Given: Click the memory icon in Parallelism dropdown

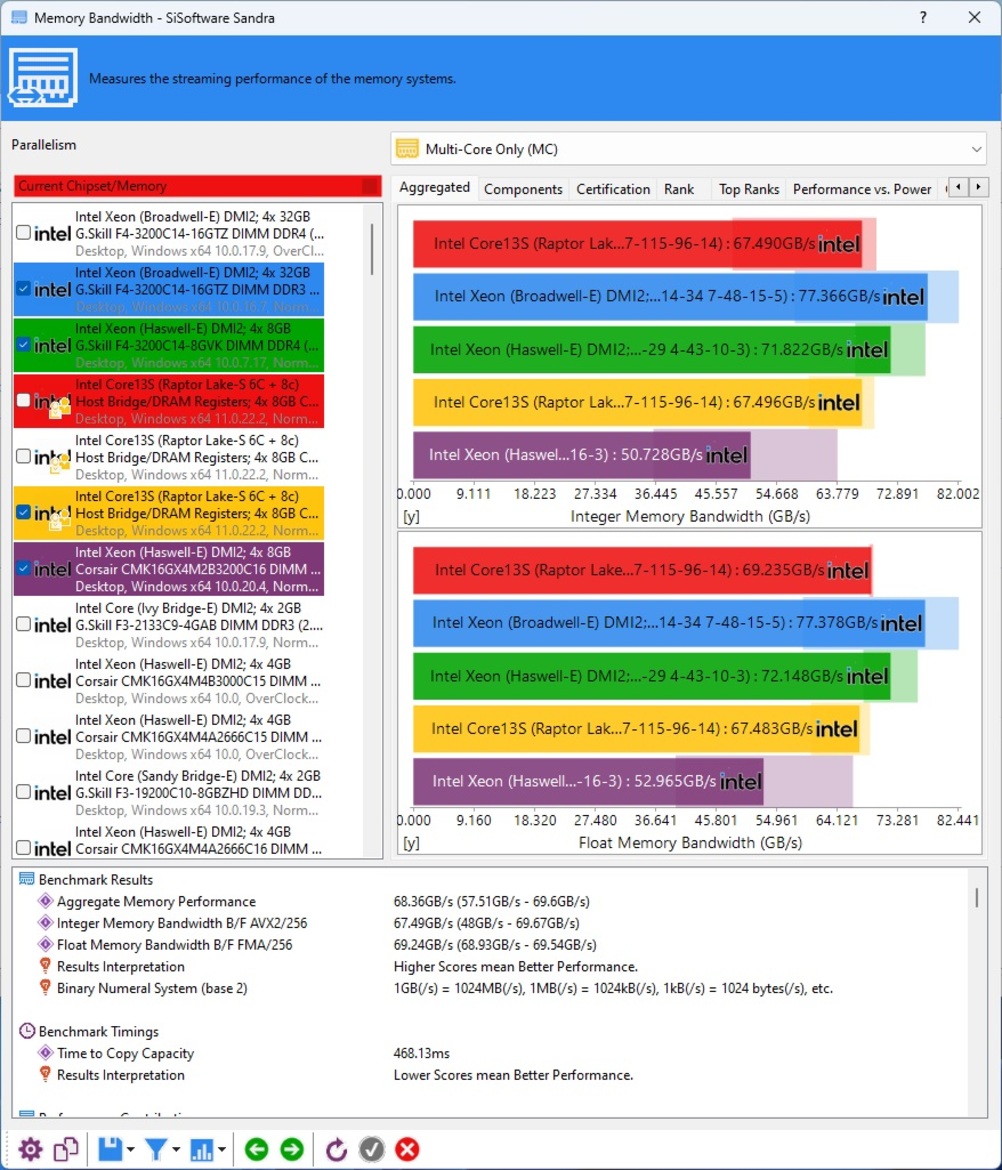Looking at the screenshot, I should (407, 148).
